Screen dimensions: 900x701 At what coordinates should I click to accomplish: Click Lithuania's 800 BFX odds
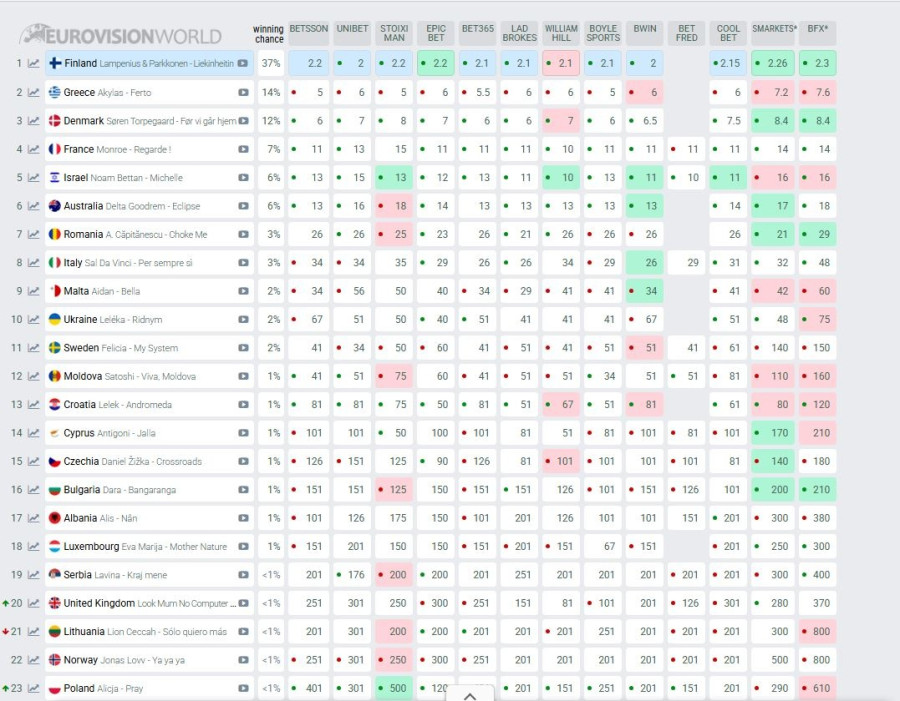coord(817,632)
